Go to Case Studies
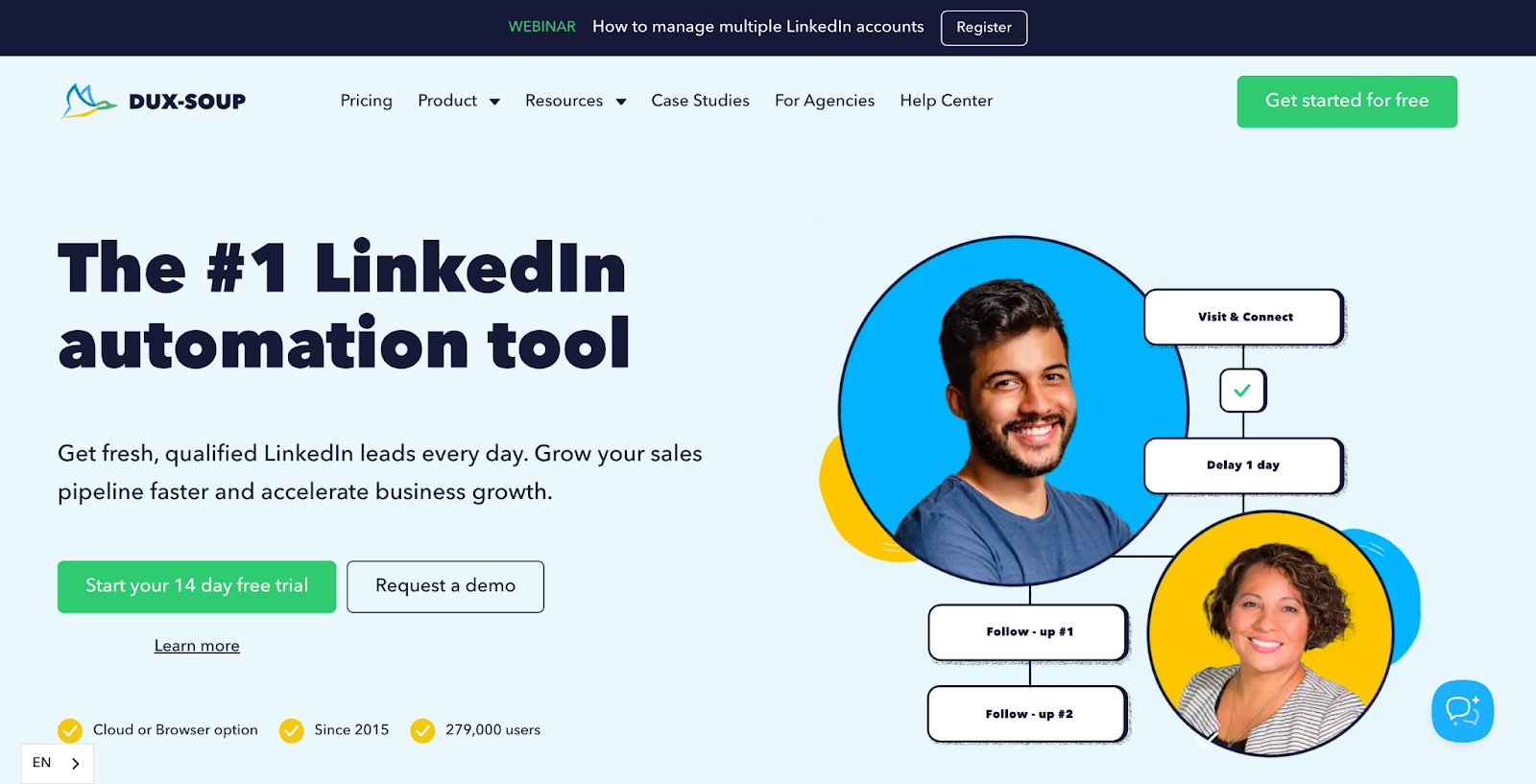Screen dimensions: 1536x784 click(700, 101)
